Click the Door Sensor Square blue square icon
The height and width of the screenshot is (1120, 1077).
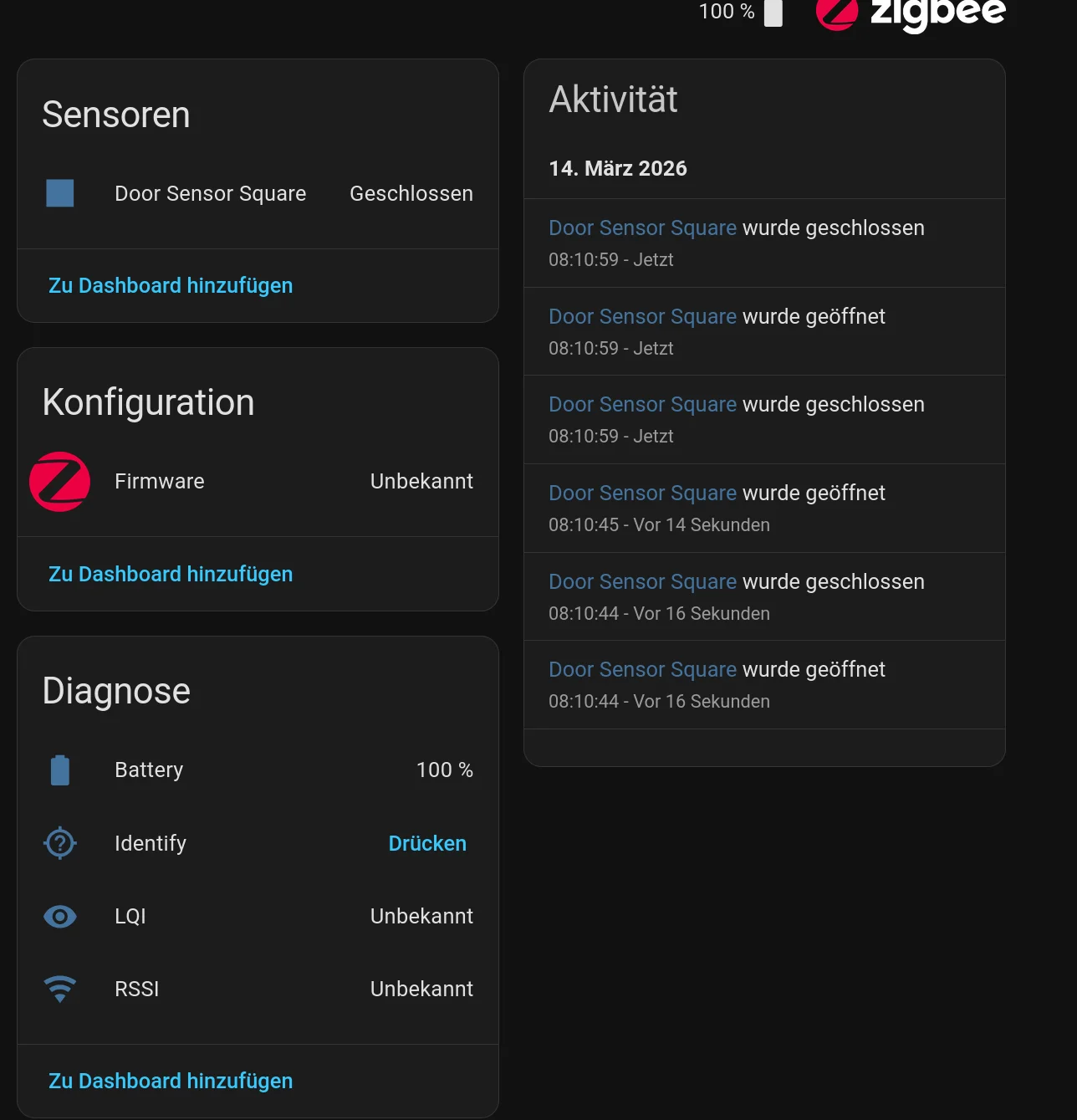(60, 193)
